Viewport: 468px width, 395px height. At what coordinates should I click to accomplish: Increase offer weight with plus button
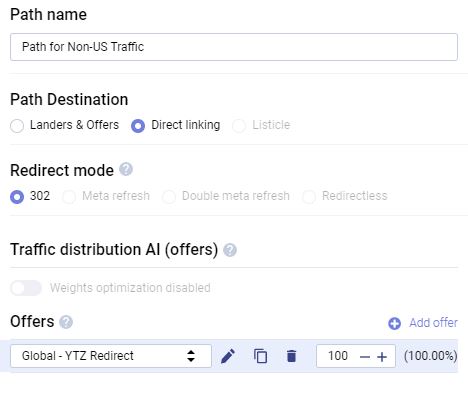382,357
